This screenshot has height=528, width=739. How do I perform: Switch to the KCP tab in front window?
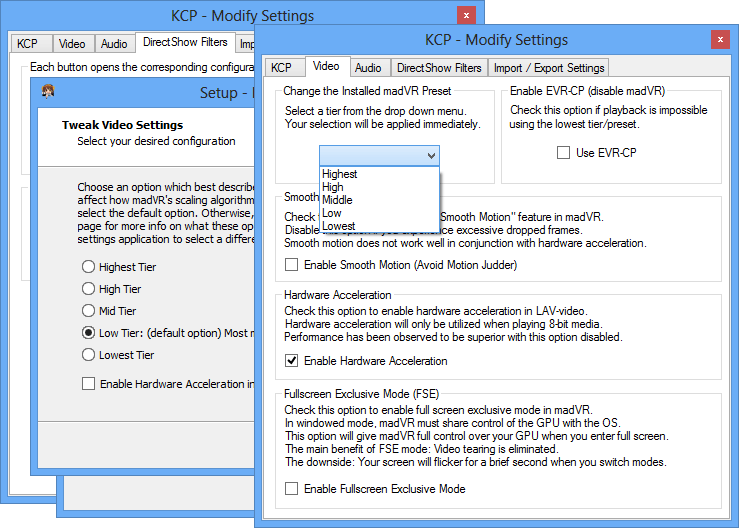click(282, 68)
